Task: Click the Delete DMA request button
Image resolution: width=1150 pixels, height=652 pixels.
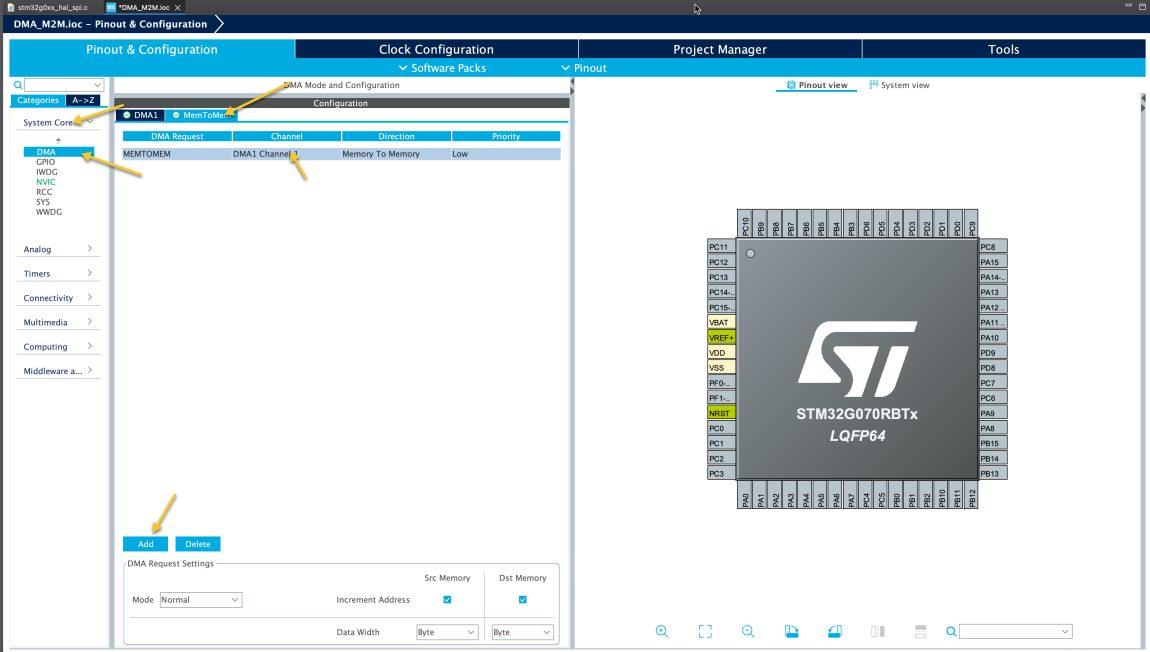Action: pos(198,544)
